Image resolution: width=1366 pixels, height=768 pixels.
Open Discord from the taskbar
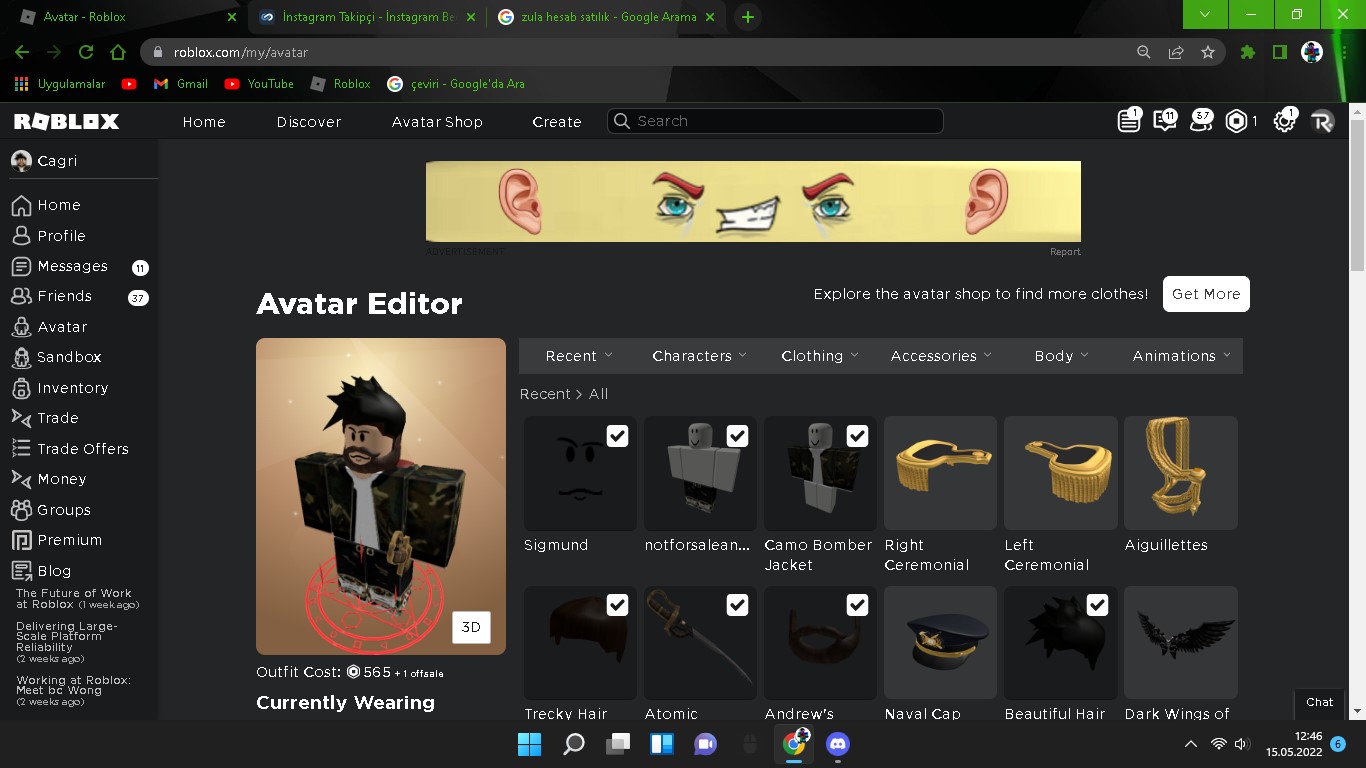838,744
